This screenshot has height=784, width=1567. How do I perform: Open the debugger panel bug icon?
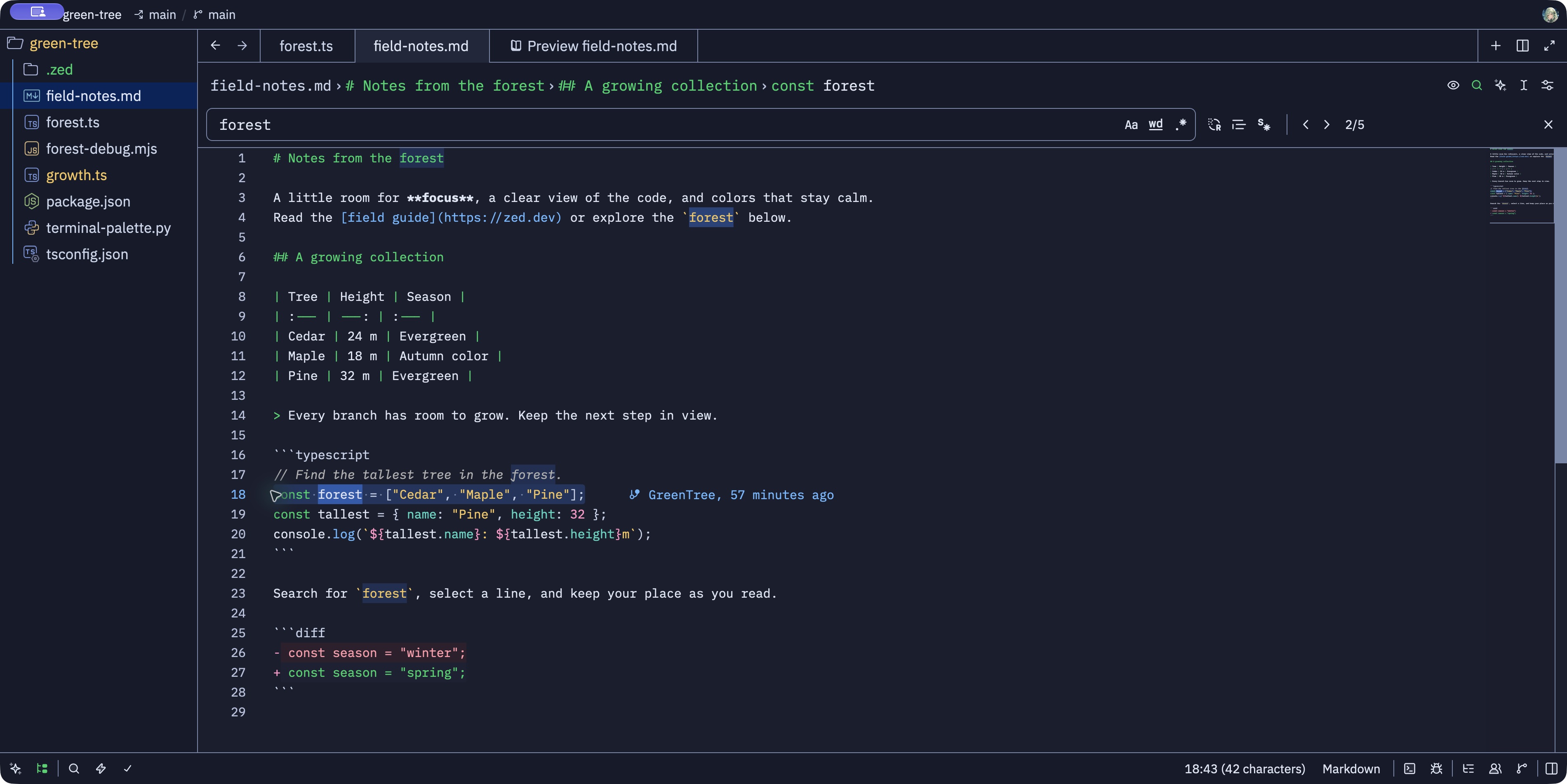click(x=1436, y=769)
